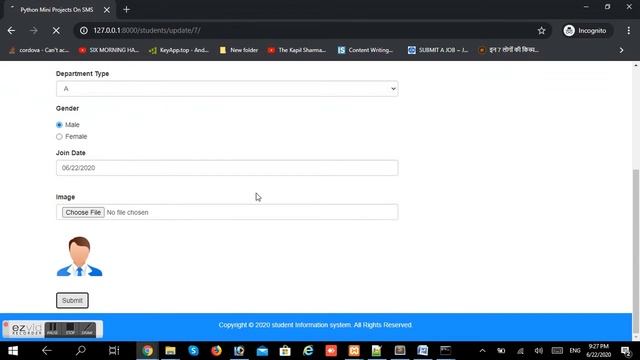Open The Kapil Sharma bookmark
Viewport: 640px width, 360px height.
coord(297,50)
